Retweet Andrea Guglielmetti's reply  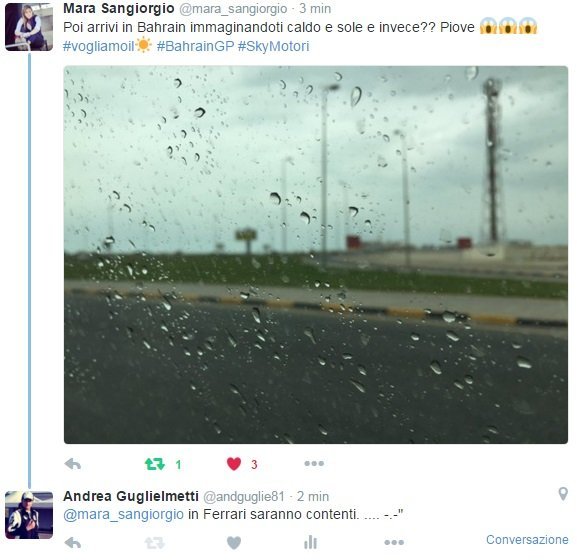point(155,543)
